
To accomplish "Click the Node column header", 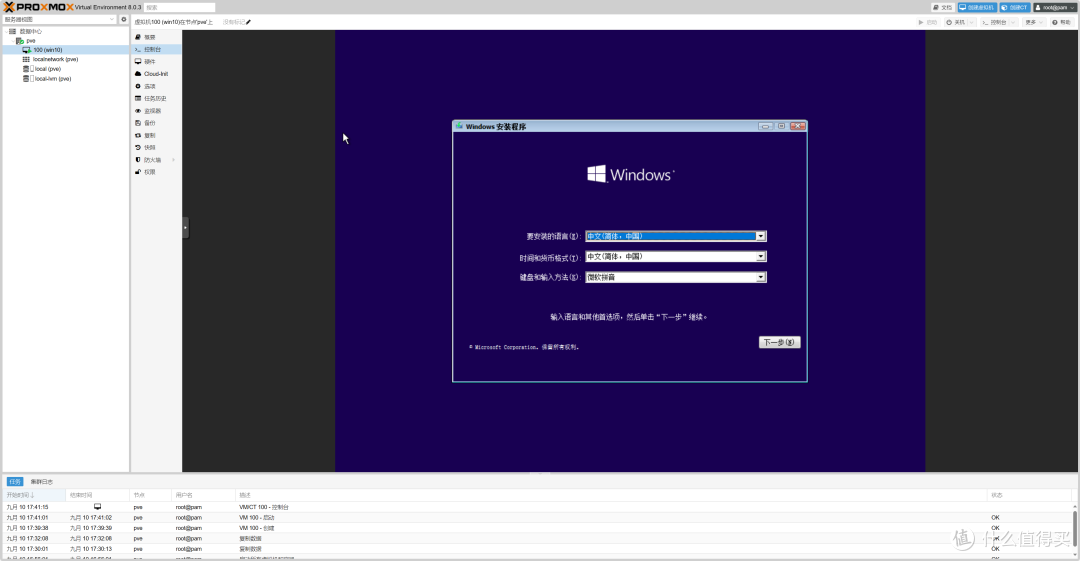I will pyautogui.click(x=149, y=496).
